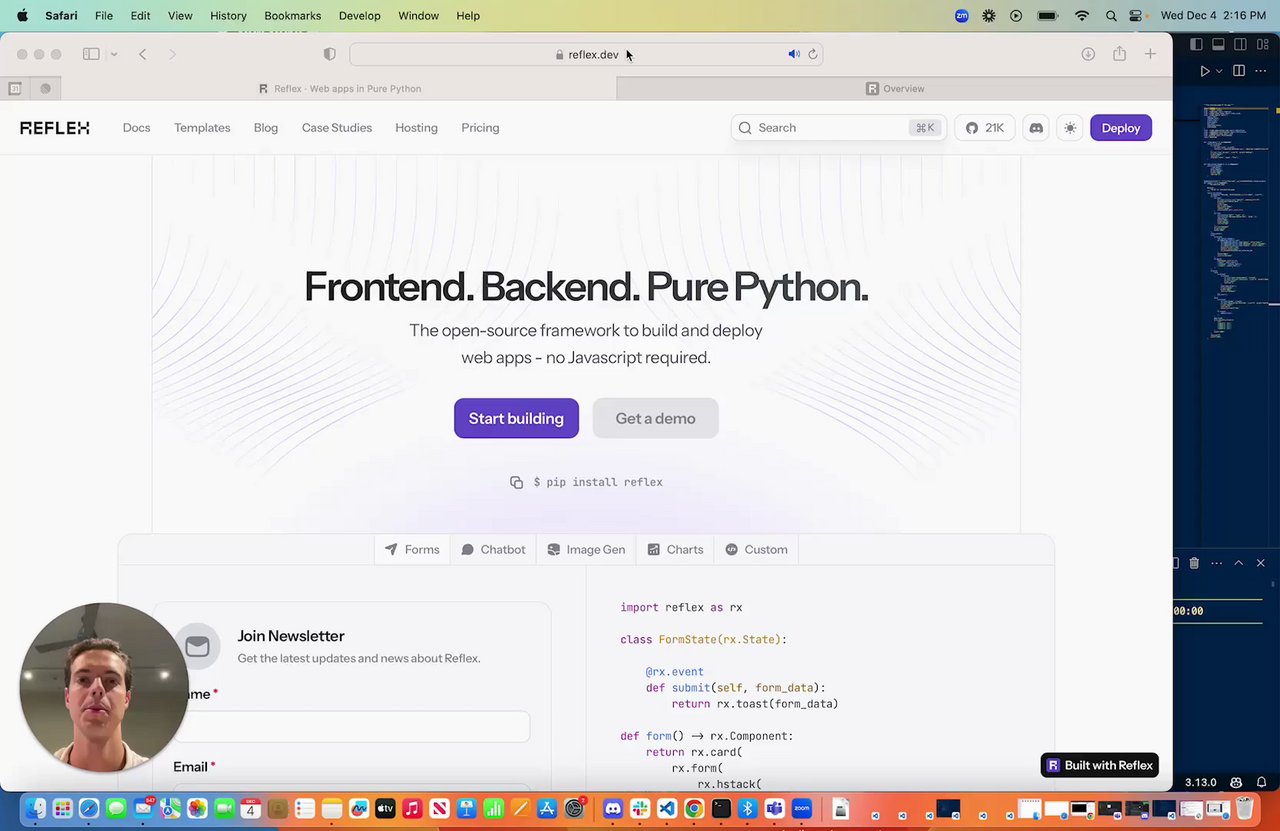Maximize the VS Code panel with the chevron
Viewport: 1280px width, 831px height.
1238,563
